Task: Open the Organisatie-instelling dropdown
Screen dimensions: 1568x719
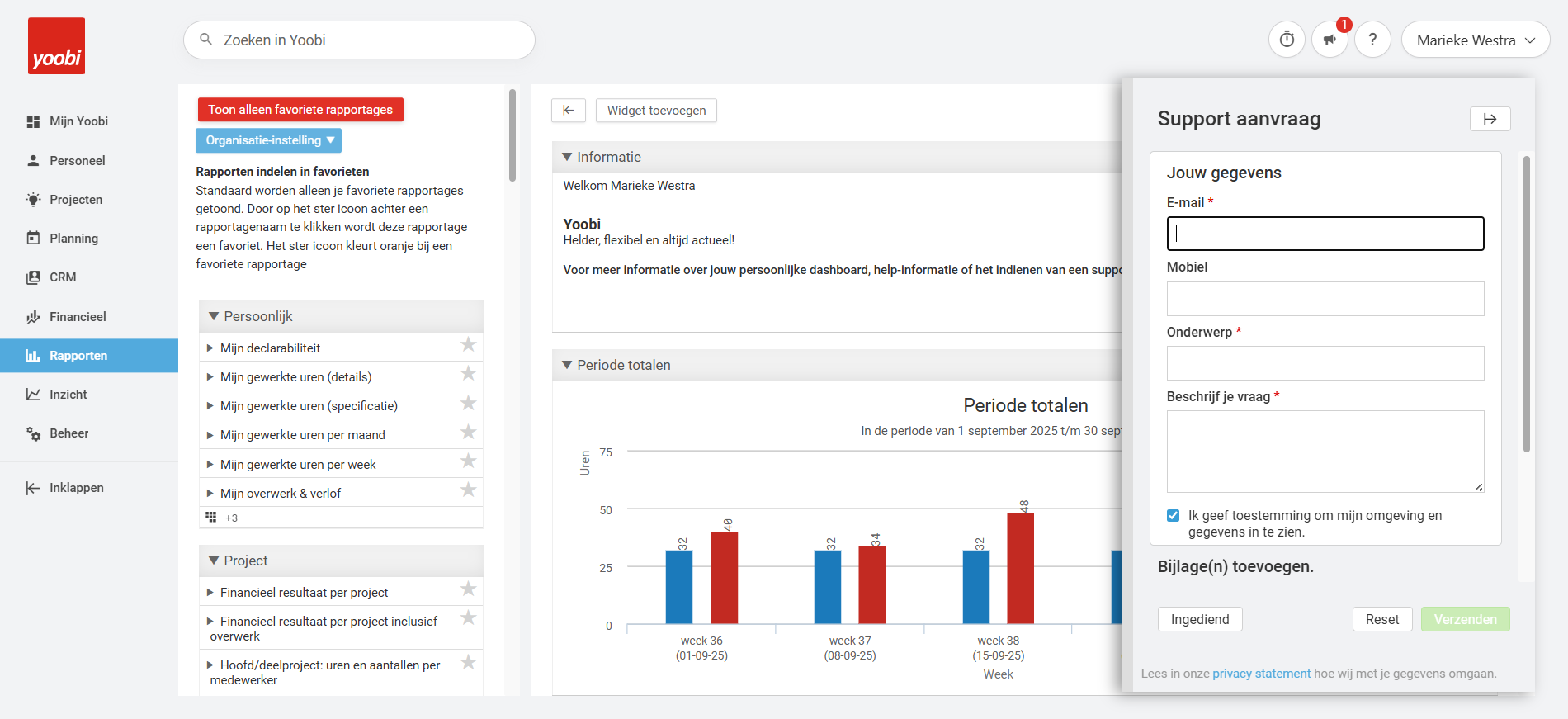Action: pos(268,140)
